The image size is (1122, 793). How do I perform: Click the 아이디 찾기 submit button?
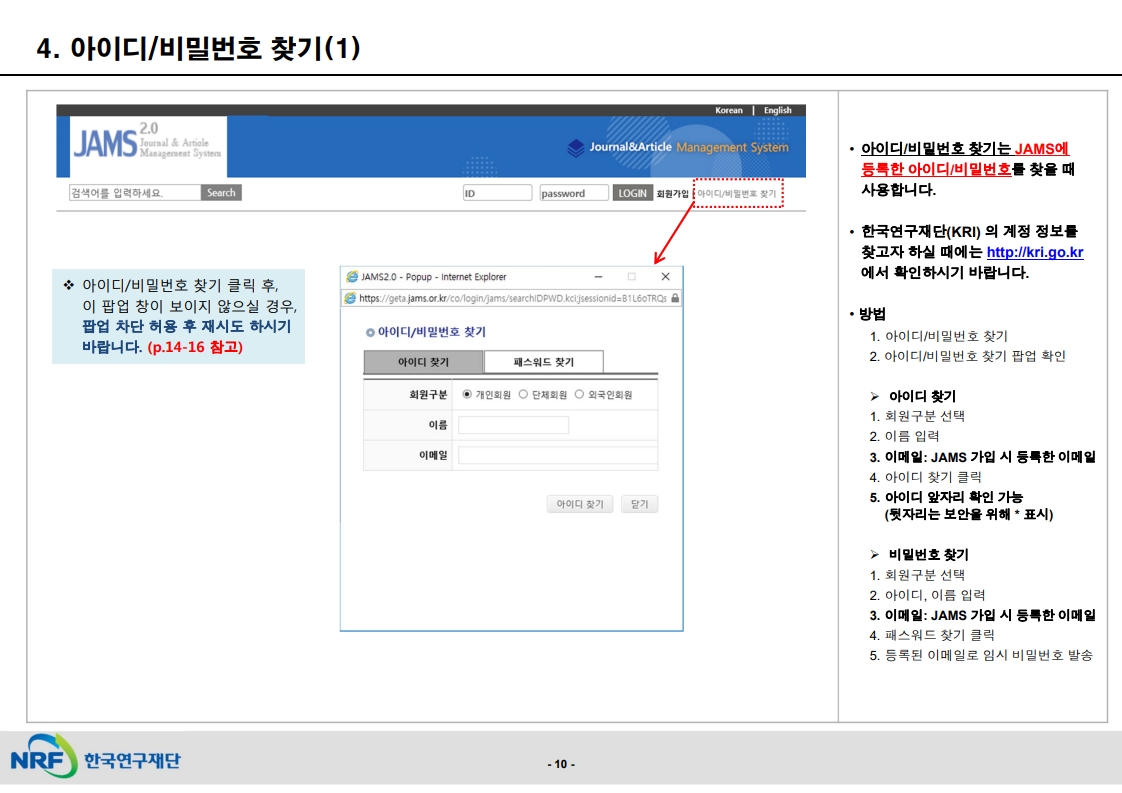[x=580, y=504]
